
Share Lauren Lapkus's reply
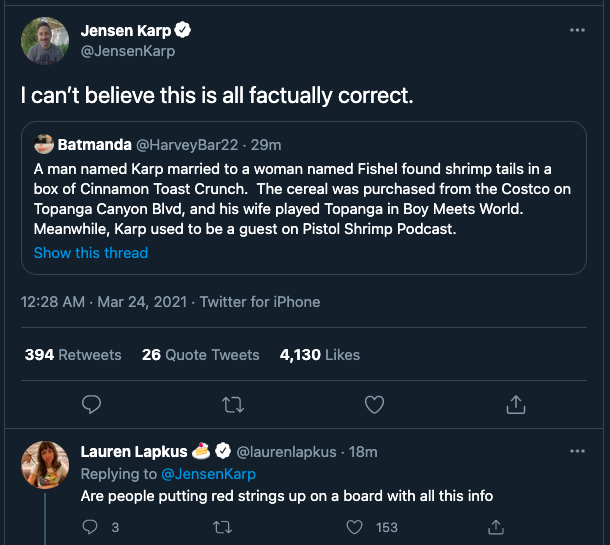click(486, 527)
